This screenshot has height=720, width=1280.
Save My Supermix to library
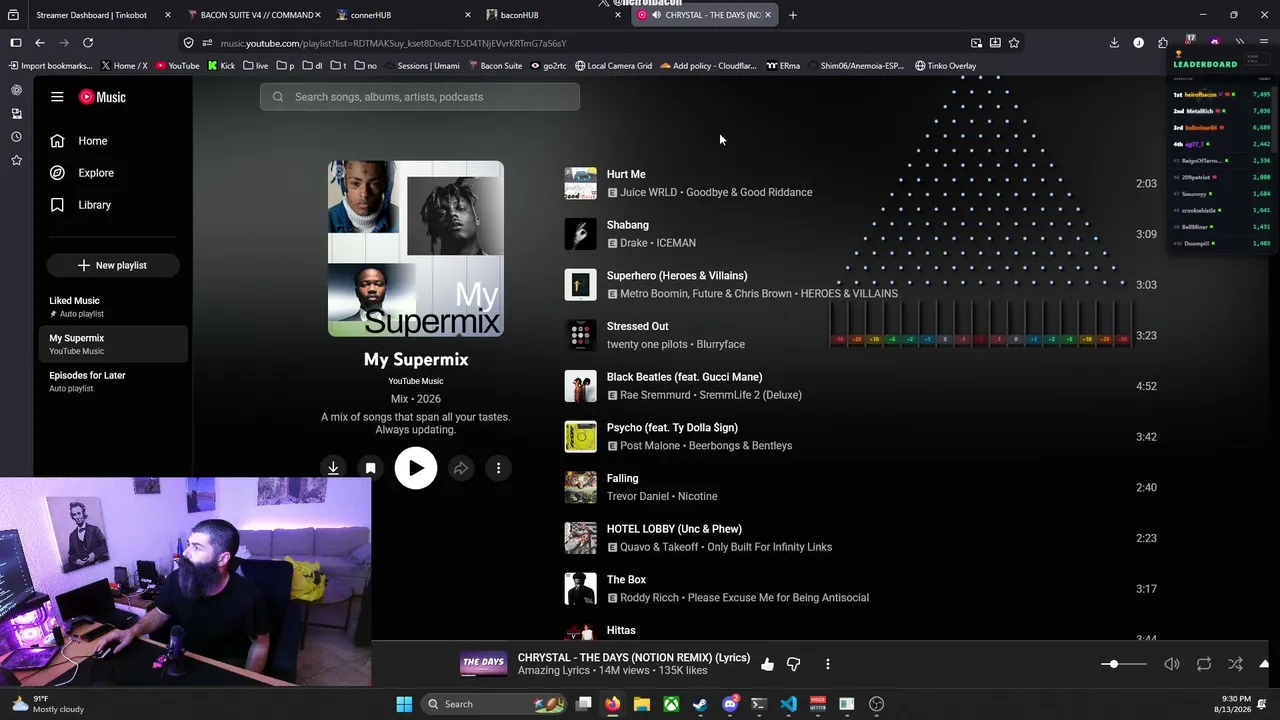tap(370, 468)
